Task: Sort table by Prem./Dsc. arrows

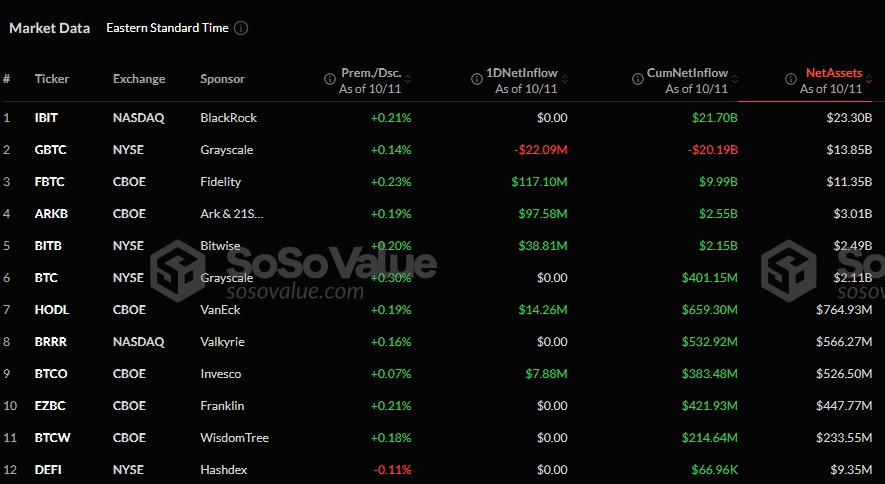Action: point(408,79)
